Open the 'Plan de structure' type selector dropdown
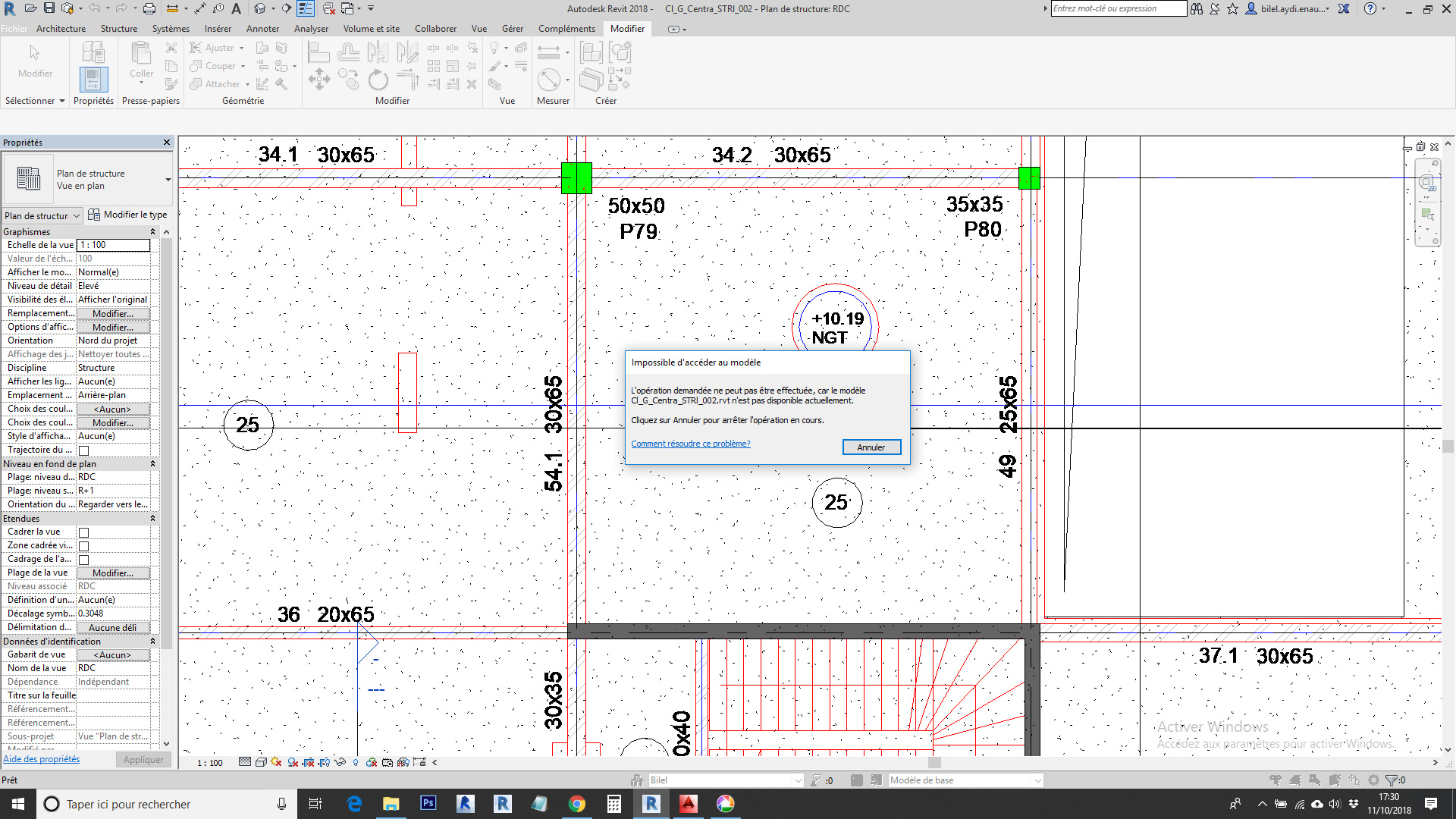 click(x=168, y=180)
